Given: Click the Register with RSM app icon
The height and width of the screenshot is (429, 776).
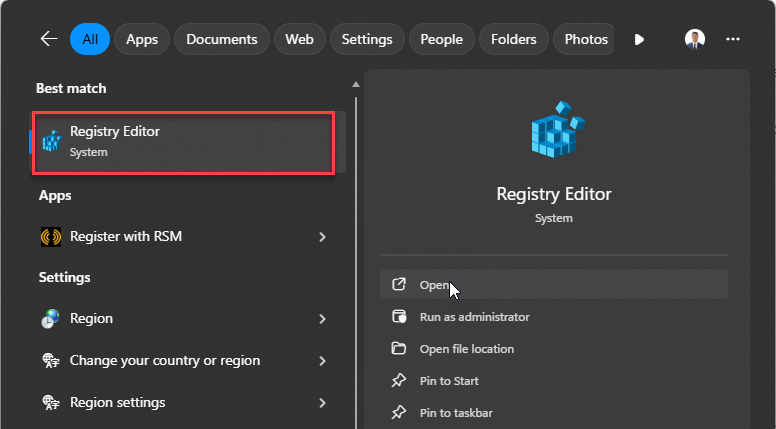Looking at the screenshot, I should tap(51, 237).
